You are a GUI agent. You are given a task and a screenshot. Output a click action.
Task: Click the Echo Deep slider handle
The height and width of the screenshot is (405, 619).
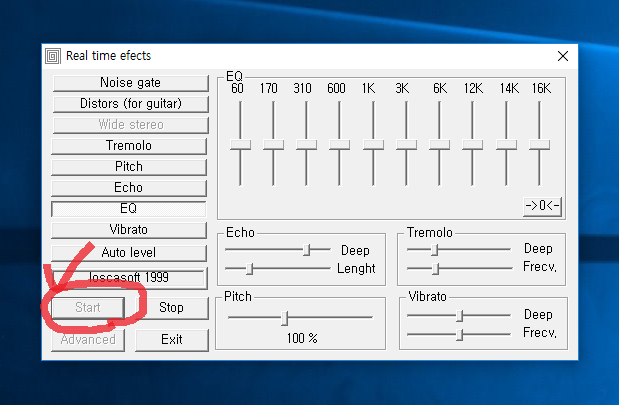point(307,250)
